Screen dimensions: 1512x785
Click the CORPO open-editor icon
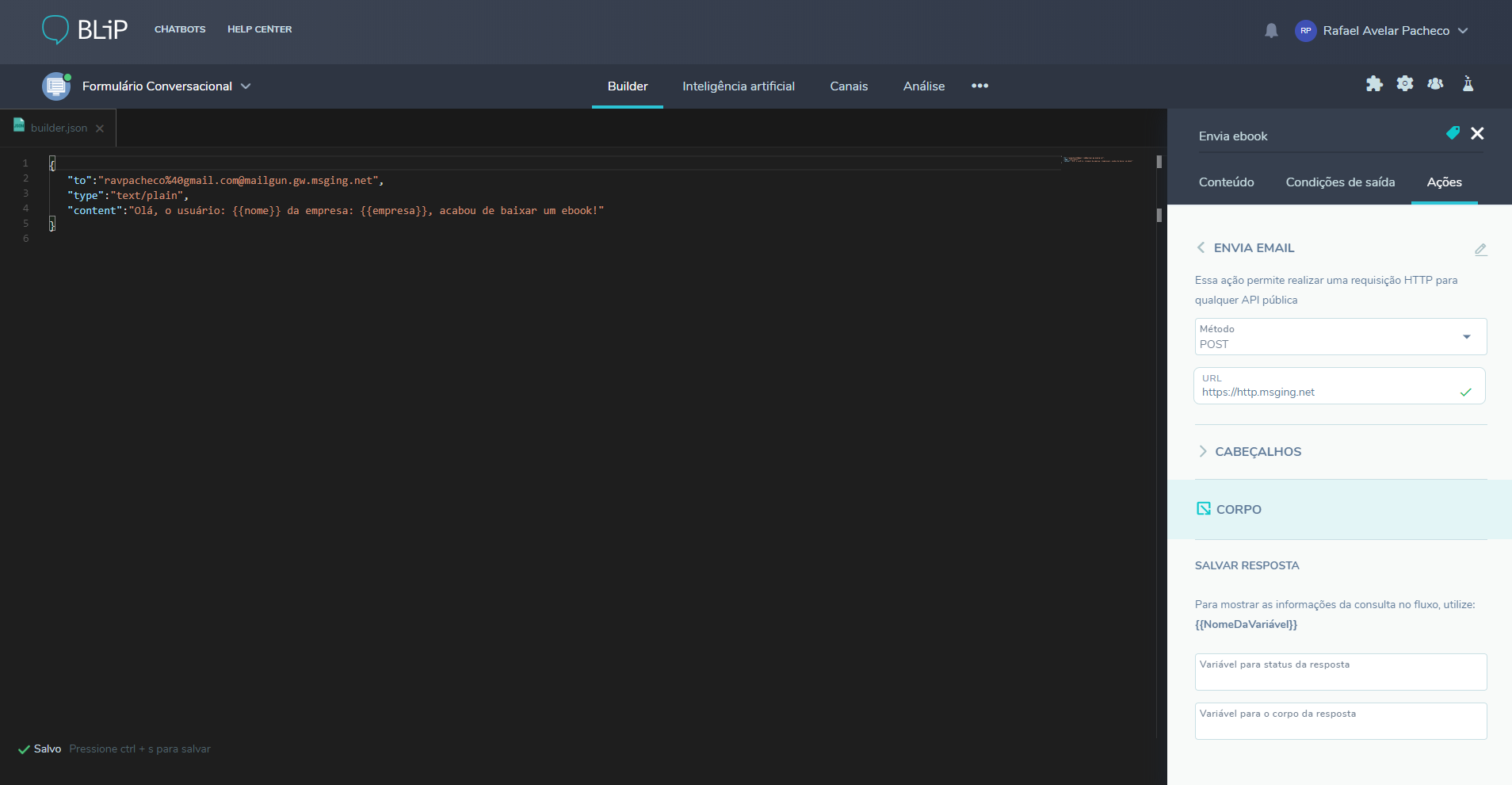pyautogui.click(x=1203, y=508)
